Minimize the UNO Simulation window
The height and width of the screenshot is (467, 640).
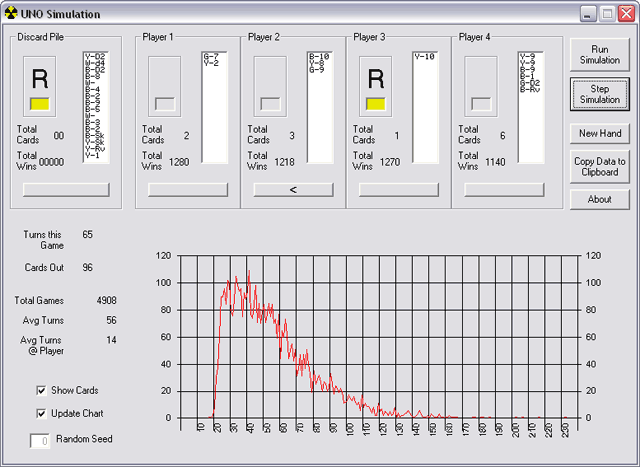click(x=588, y=14)
